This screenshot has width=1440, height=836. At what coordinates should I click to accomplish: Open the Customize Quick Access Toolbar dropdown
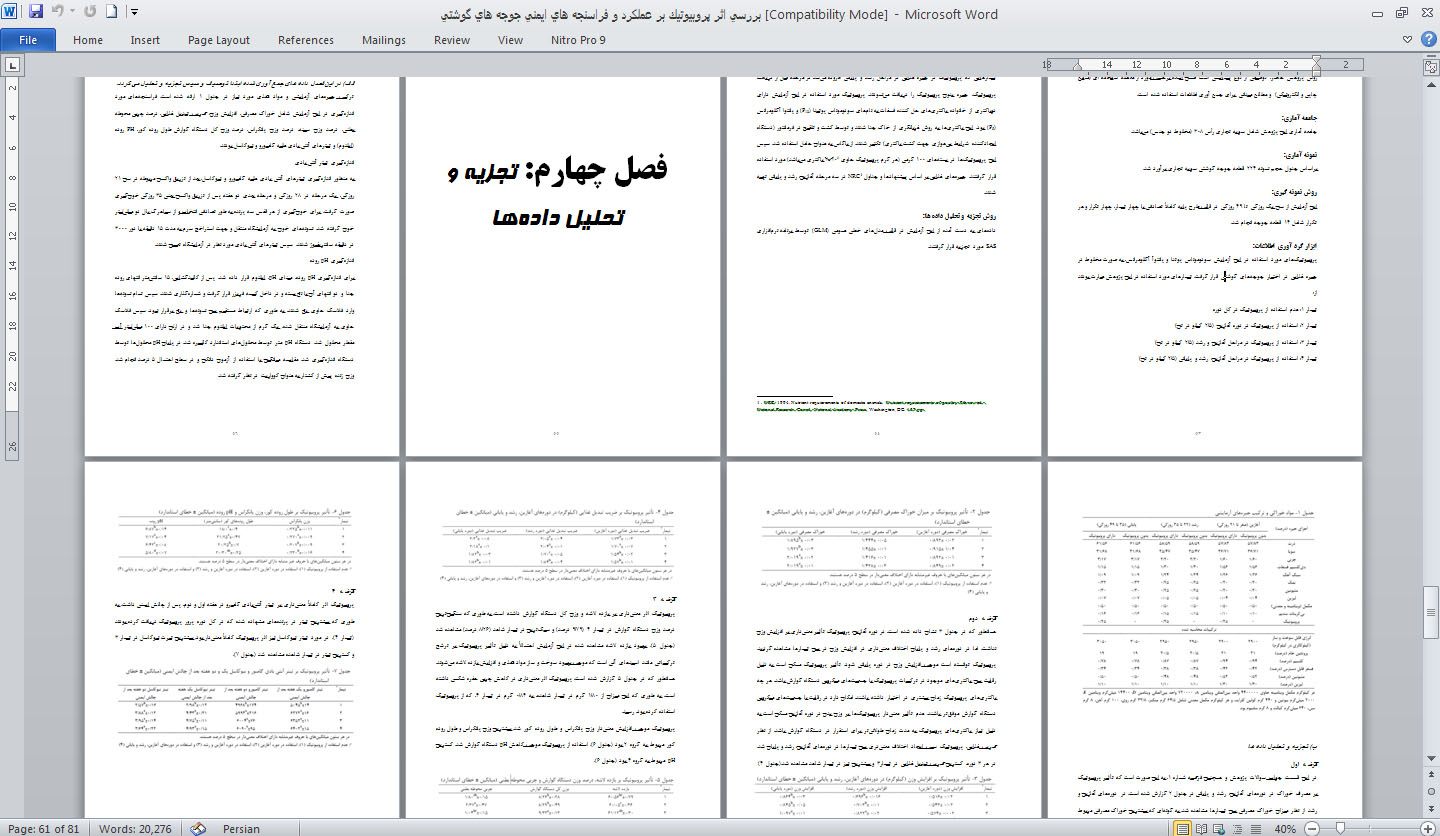(134, 13)
